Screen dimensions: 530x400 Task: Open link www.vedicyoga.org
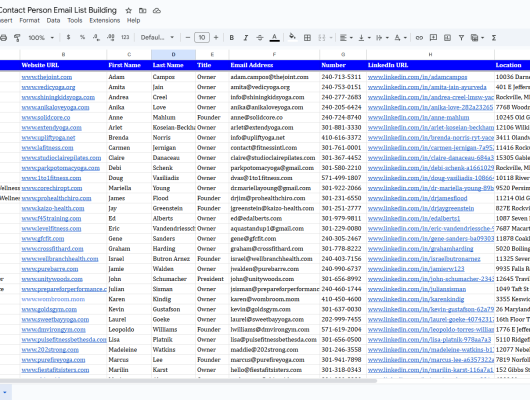(x=48, y=87)
